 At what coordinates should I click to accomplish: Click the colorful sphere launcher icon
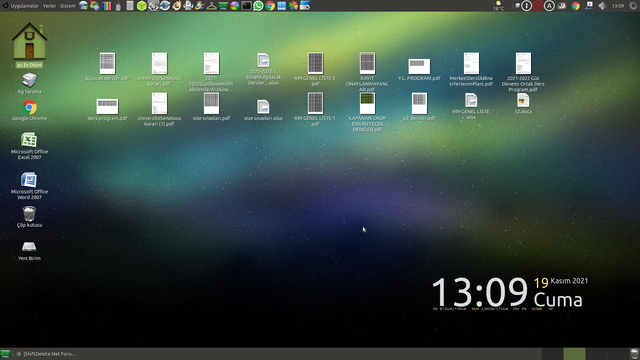(x=235, y=6)
